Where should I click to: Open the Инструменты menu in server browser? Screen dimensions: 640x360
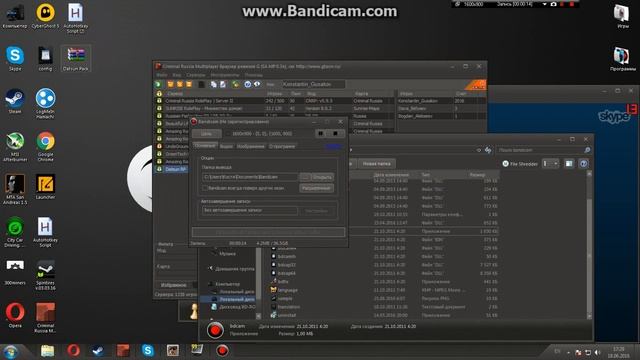[225, 75]
